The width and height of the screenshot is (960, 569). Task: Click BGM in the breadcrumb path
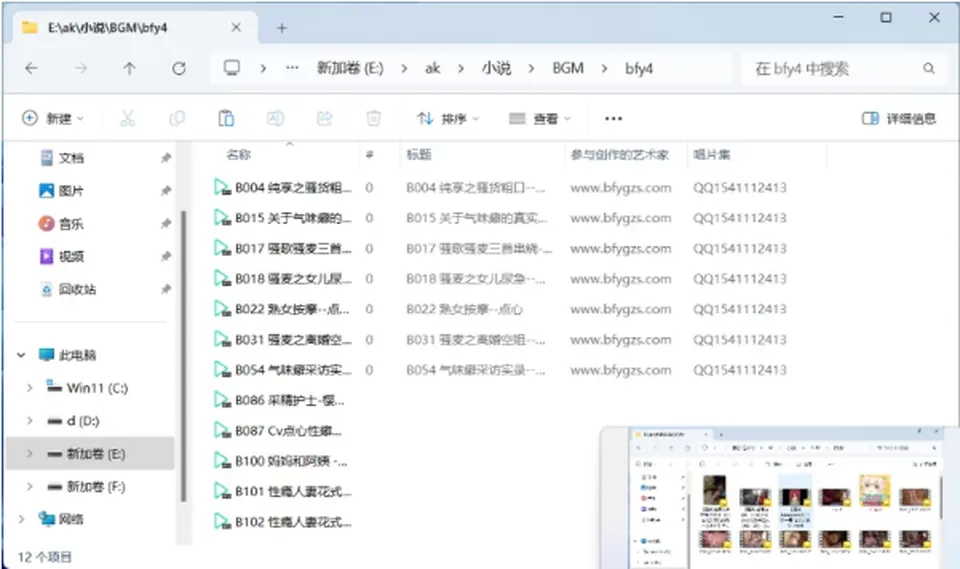[568, 68]
